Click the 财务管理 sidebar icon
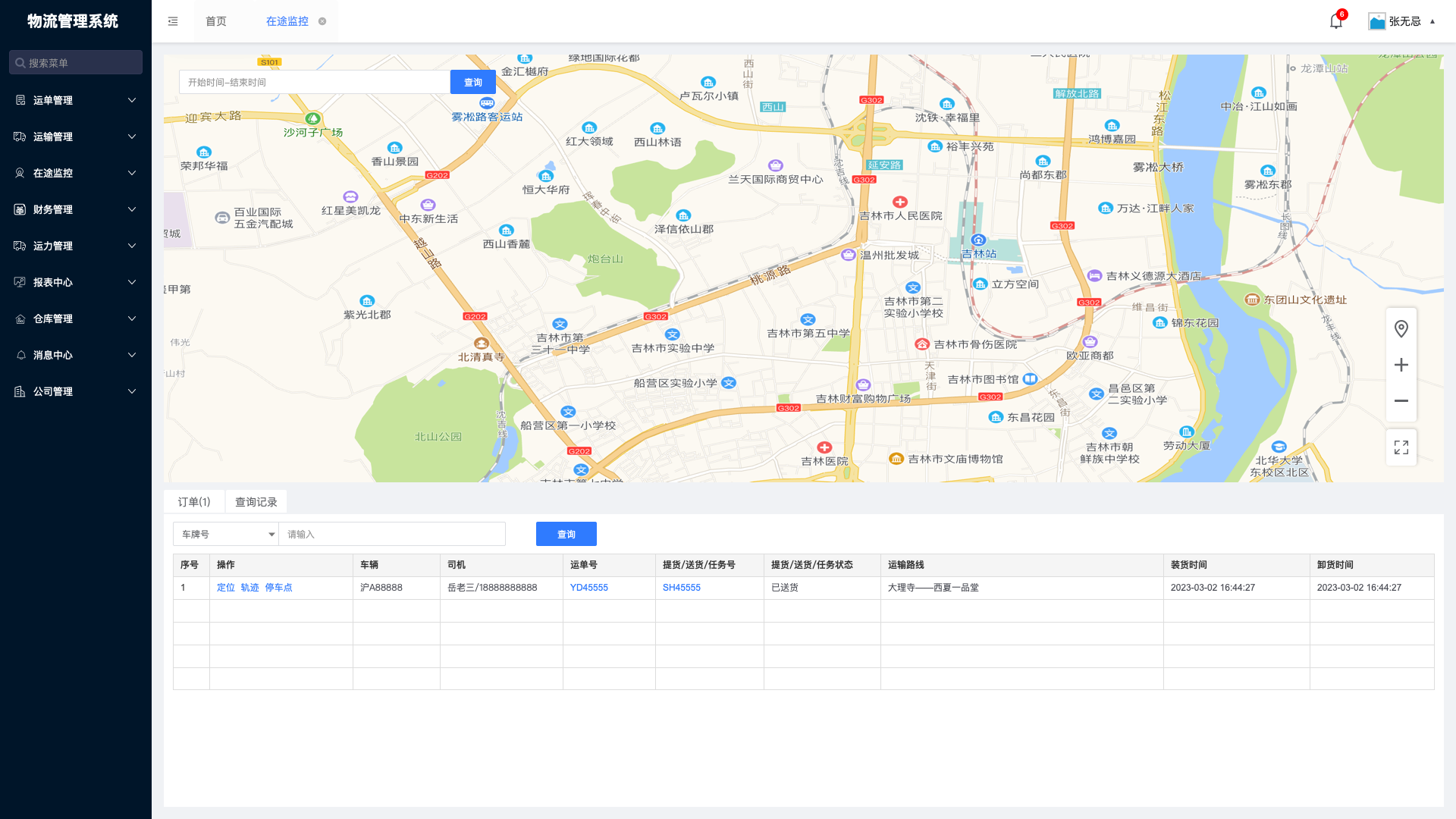Viewport: 1456px width, 819px height. (20, 209)
